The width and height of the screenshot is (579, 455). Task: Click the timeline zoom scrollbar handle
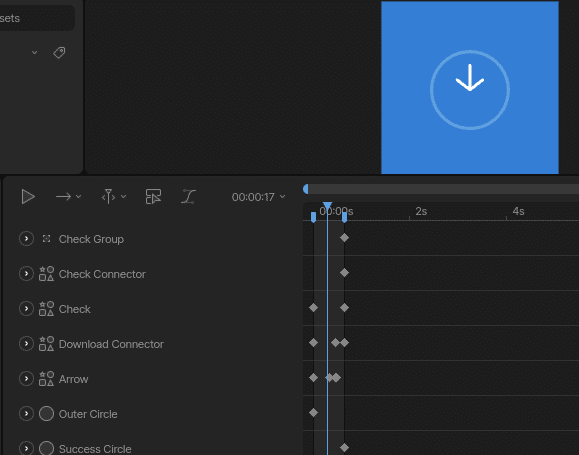click(x=306, y=189)
